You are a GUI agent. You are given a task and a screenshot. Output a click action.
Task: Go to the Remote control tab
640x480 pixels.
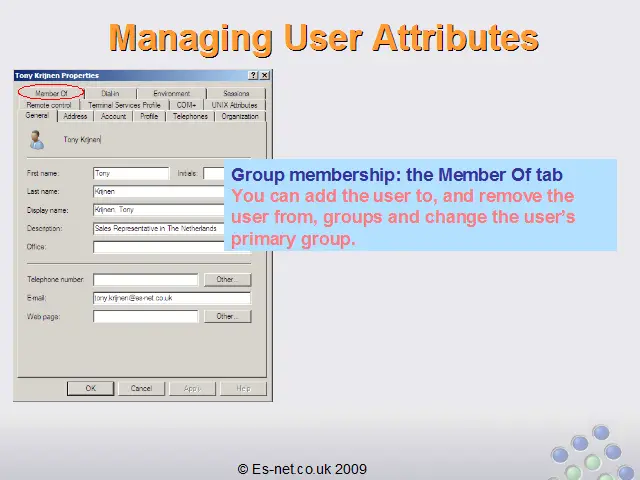click(49, 104)
